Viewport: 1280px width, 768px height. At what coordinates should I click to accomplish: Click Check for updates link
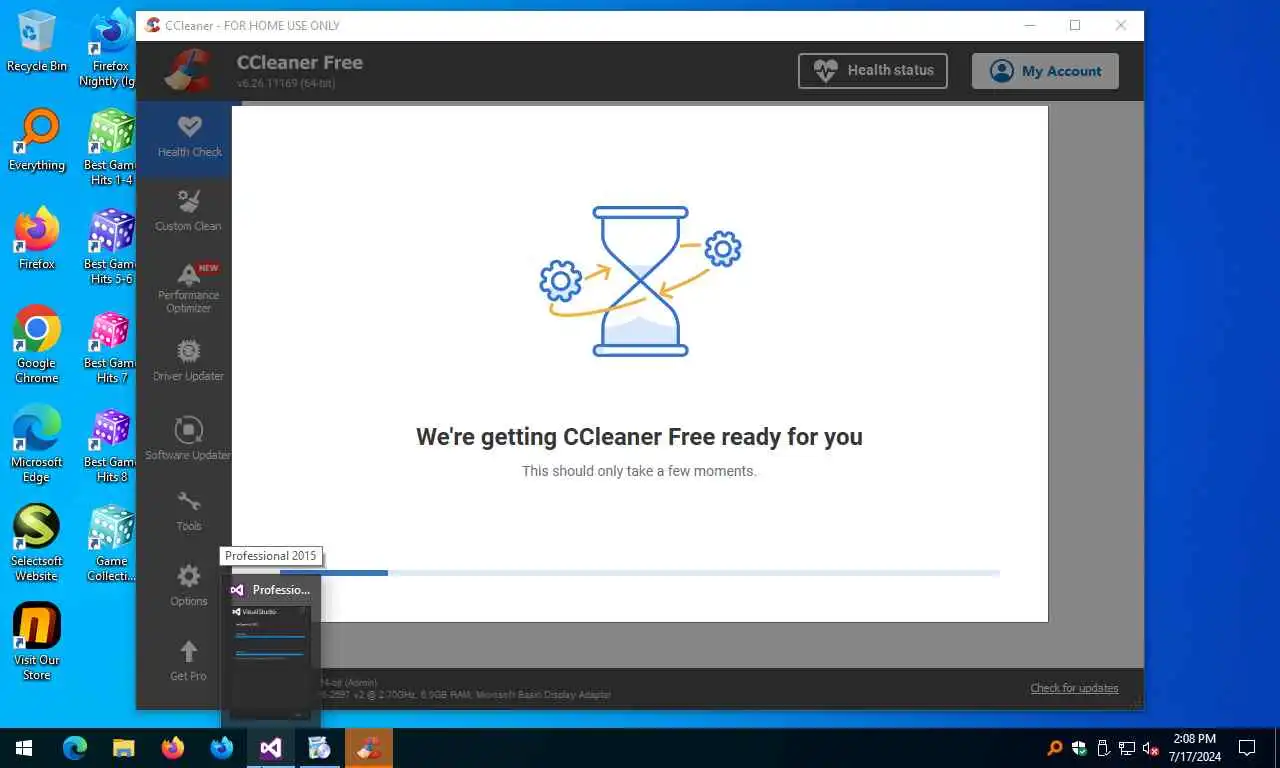pos(1074,688)
